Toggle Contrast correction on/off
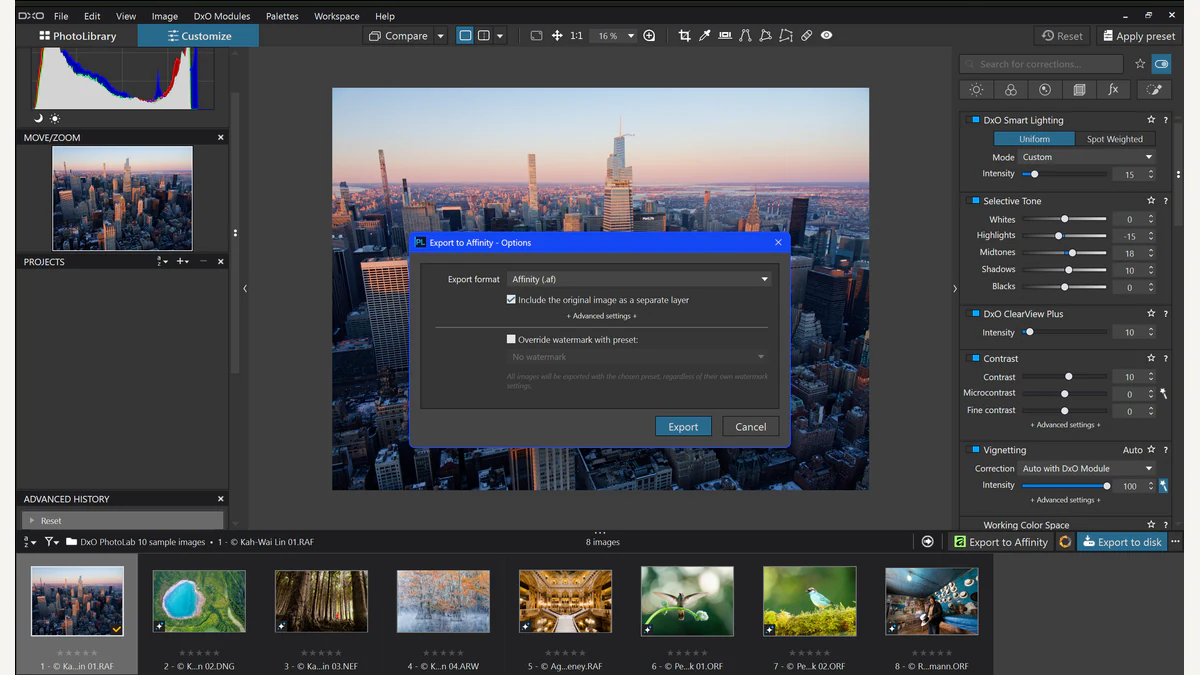 click(x=975, y=358)
